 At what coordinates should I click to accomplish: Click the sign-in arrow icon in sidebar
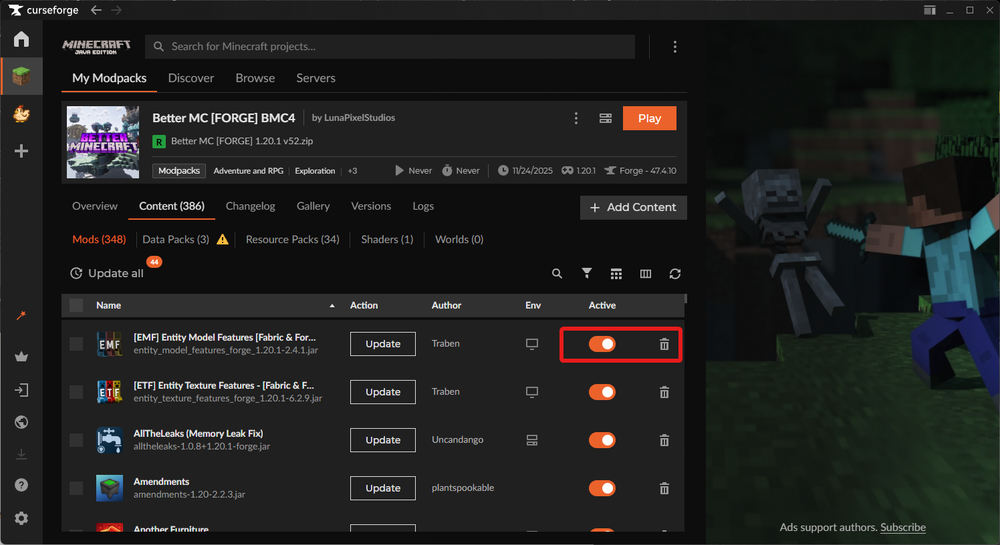tap(21, 390)
